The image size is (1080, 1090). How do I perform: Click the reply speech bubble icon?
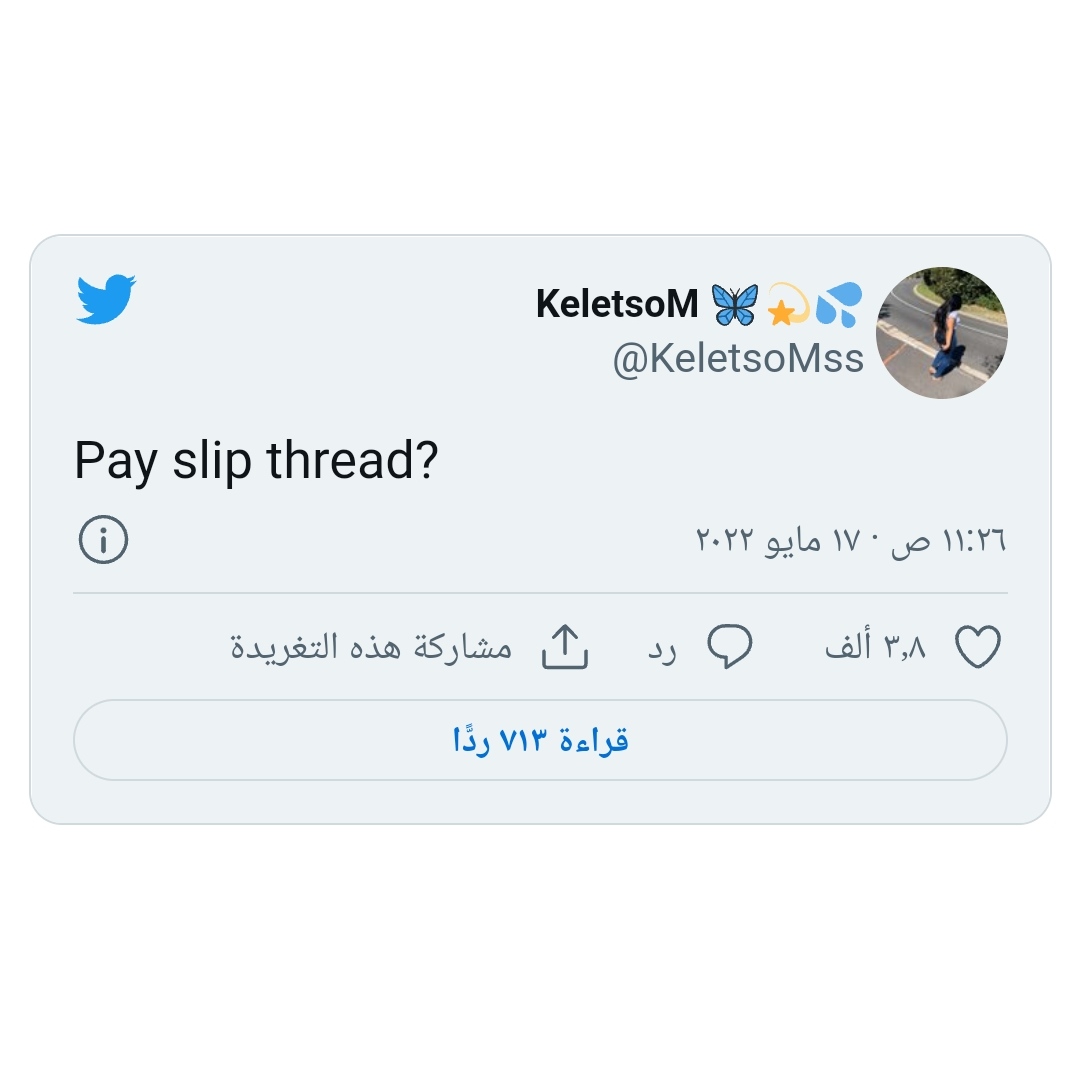[729, 646]
